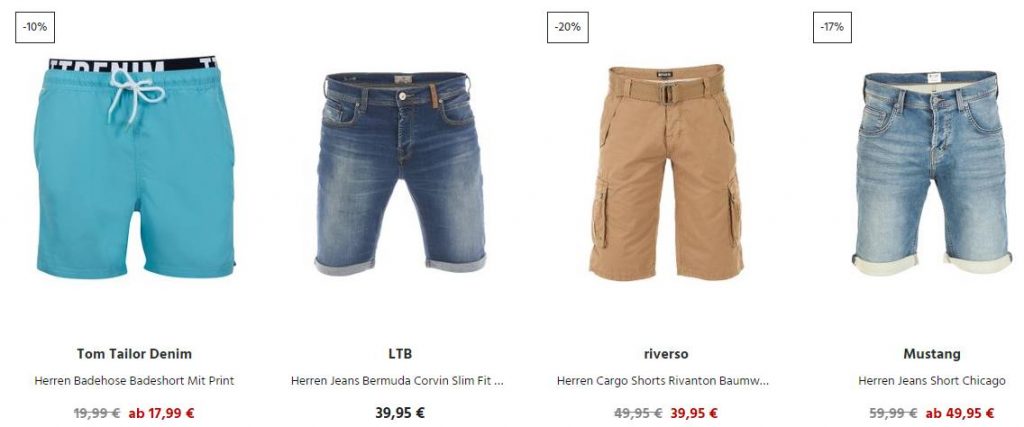Open Herren Jeans Bermuda Corvin Slim Fit title

tap(398, 381)
